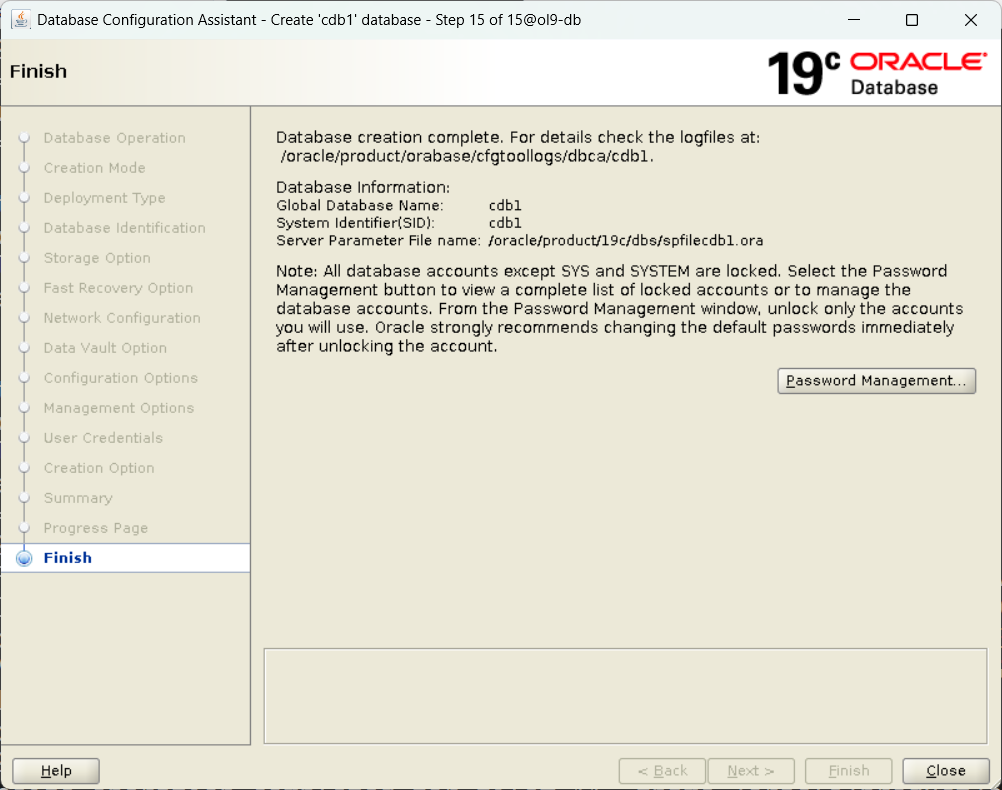The height and width of the screenshot is (790, 1002).
Task: Maximize the Database Configuration Assistant window
Action: (912, 20)
